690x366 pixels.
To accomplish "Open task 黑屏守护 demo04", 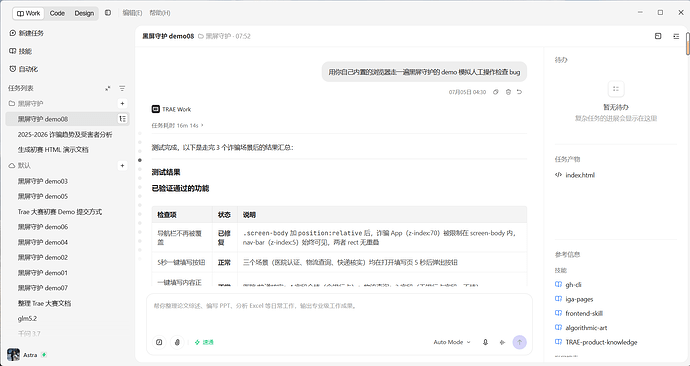I will (43, 242).
